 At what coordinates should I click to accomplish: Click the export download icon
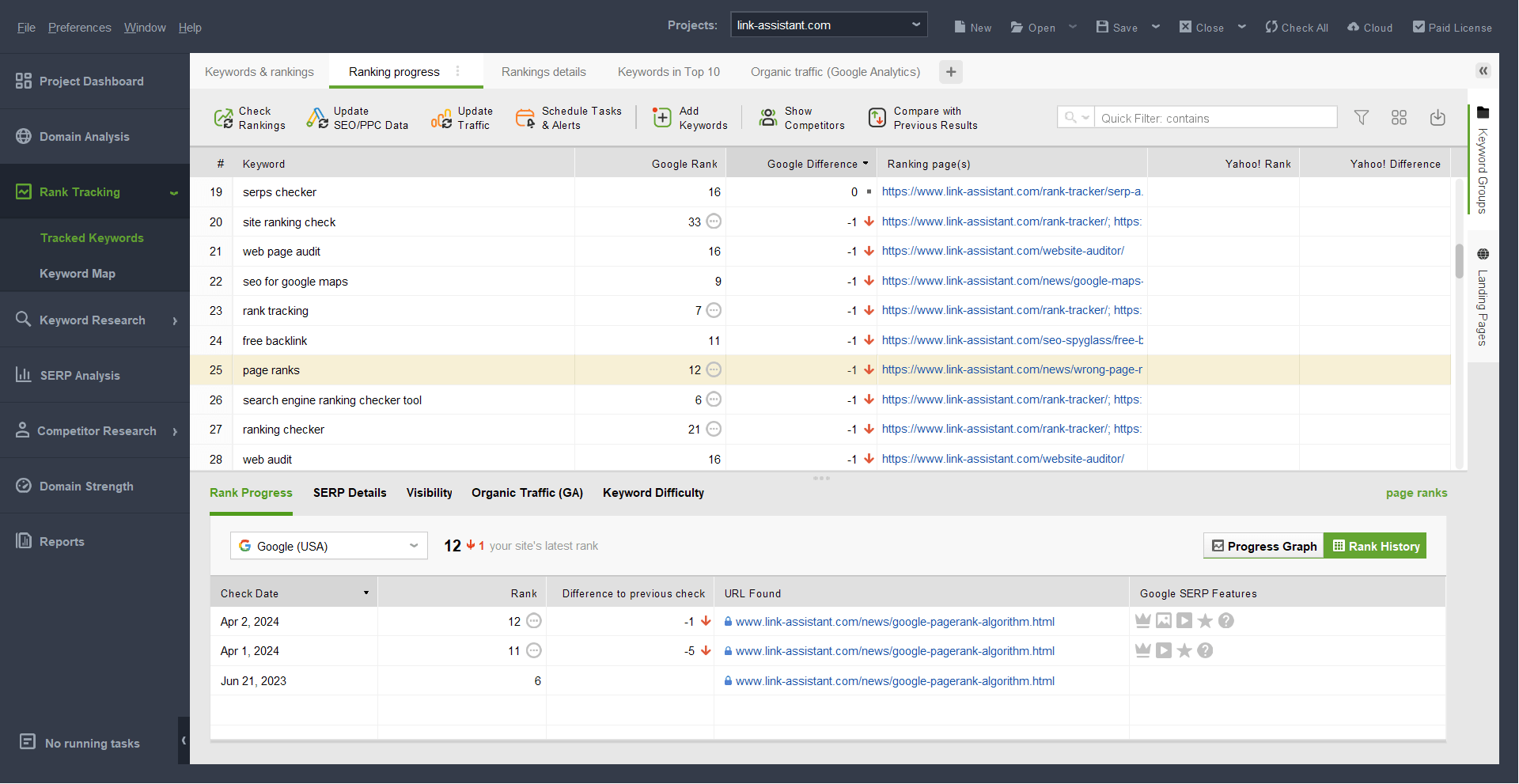pyautogui.click(x=1438, y=118)
